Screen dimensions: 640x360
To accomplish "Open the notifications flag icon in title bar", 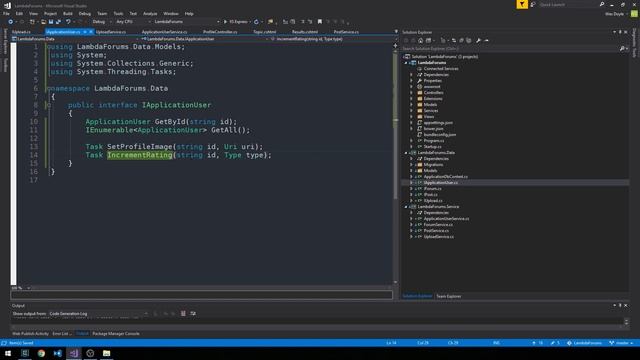I will [x=522, y=4].
